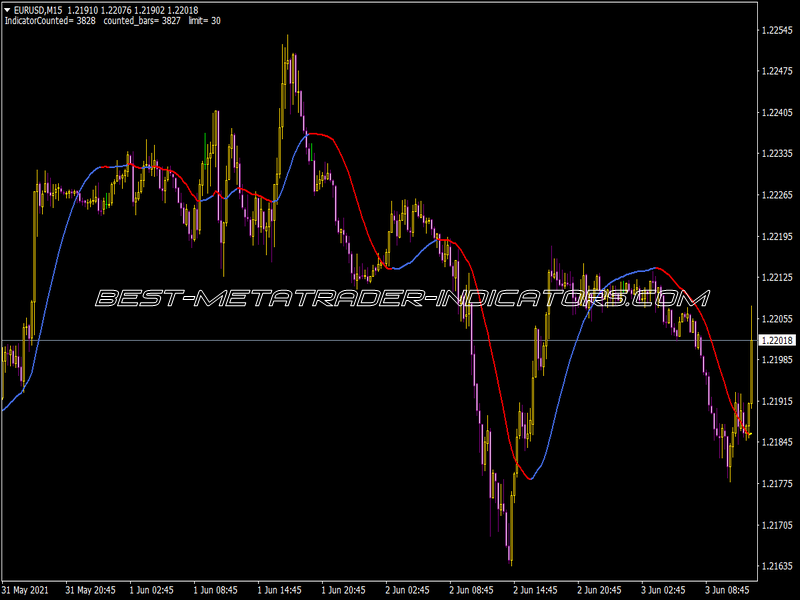Click the EURUSD,M15 symbol title text
Image resolution: width=800 pixels, height=600 pixels.
[38, 10]
